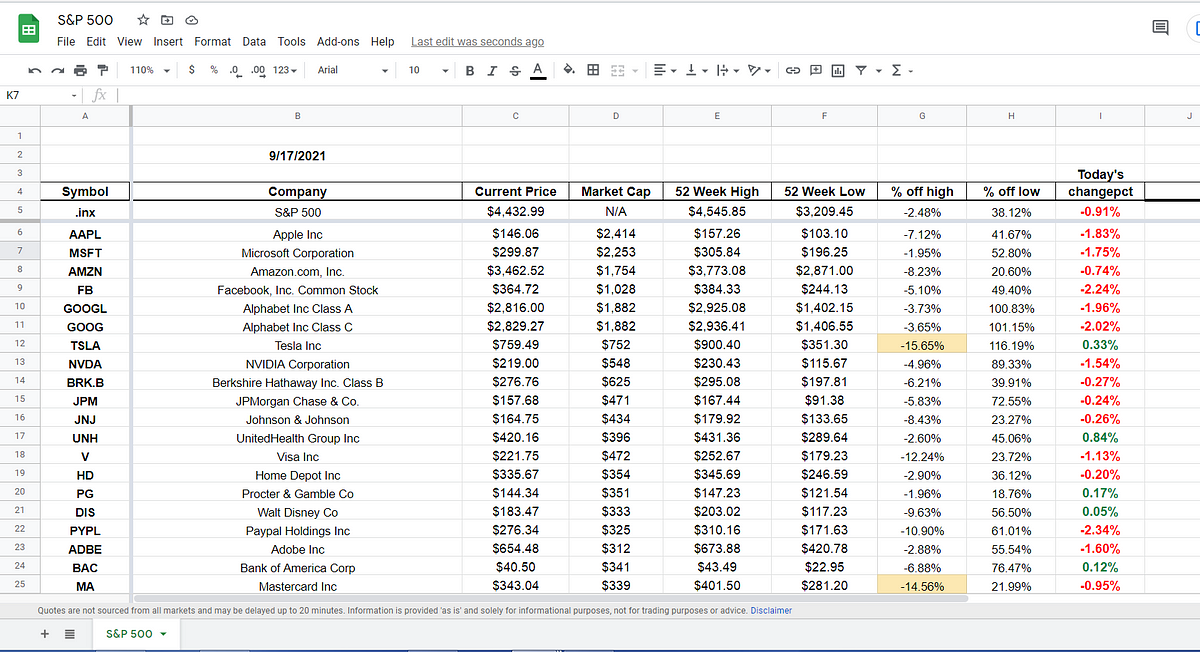Click the Create a filter icon
This screenshot has height=652, width=1200.
click(860, 70)
